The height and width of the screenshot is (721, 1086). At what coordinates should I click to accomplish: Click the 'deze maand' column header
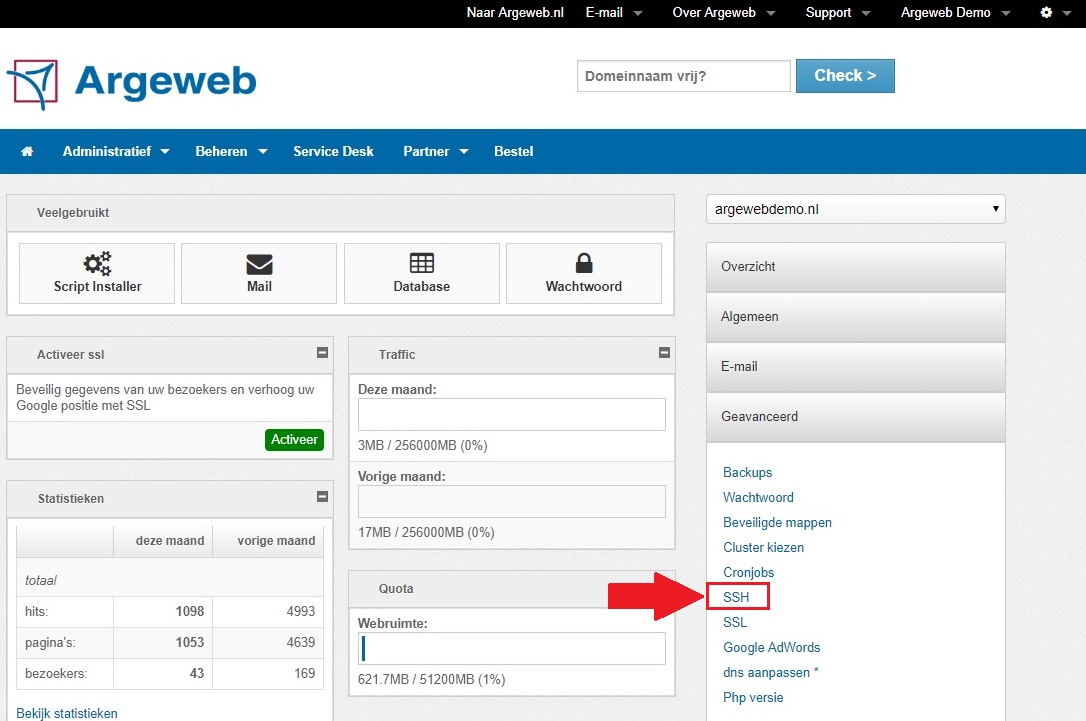tap(170, 541)
